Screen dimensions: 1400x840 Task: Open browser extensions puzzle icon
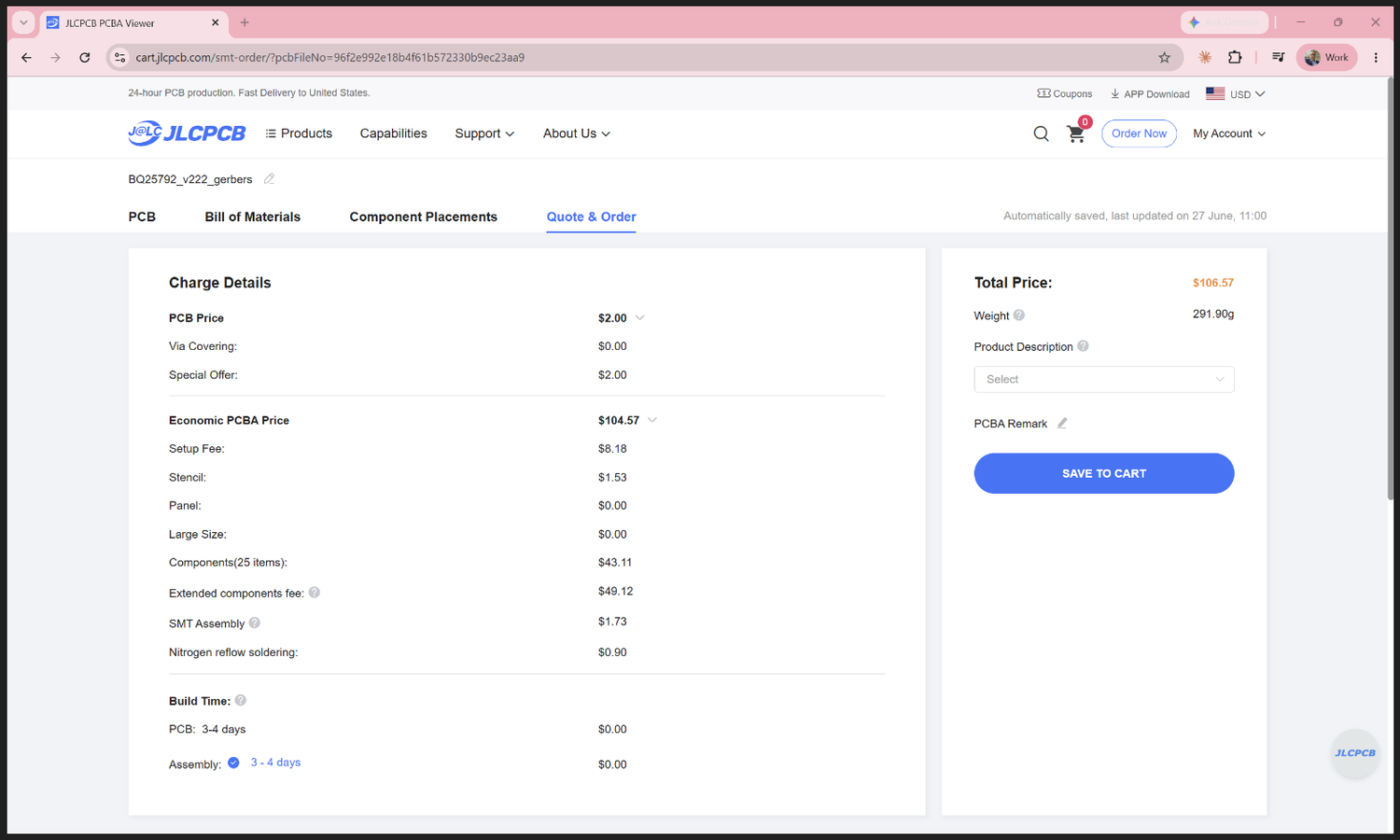pyautogui.click(x=1235, y=57)
